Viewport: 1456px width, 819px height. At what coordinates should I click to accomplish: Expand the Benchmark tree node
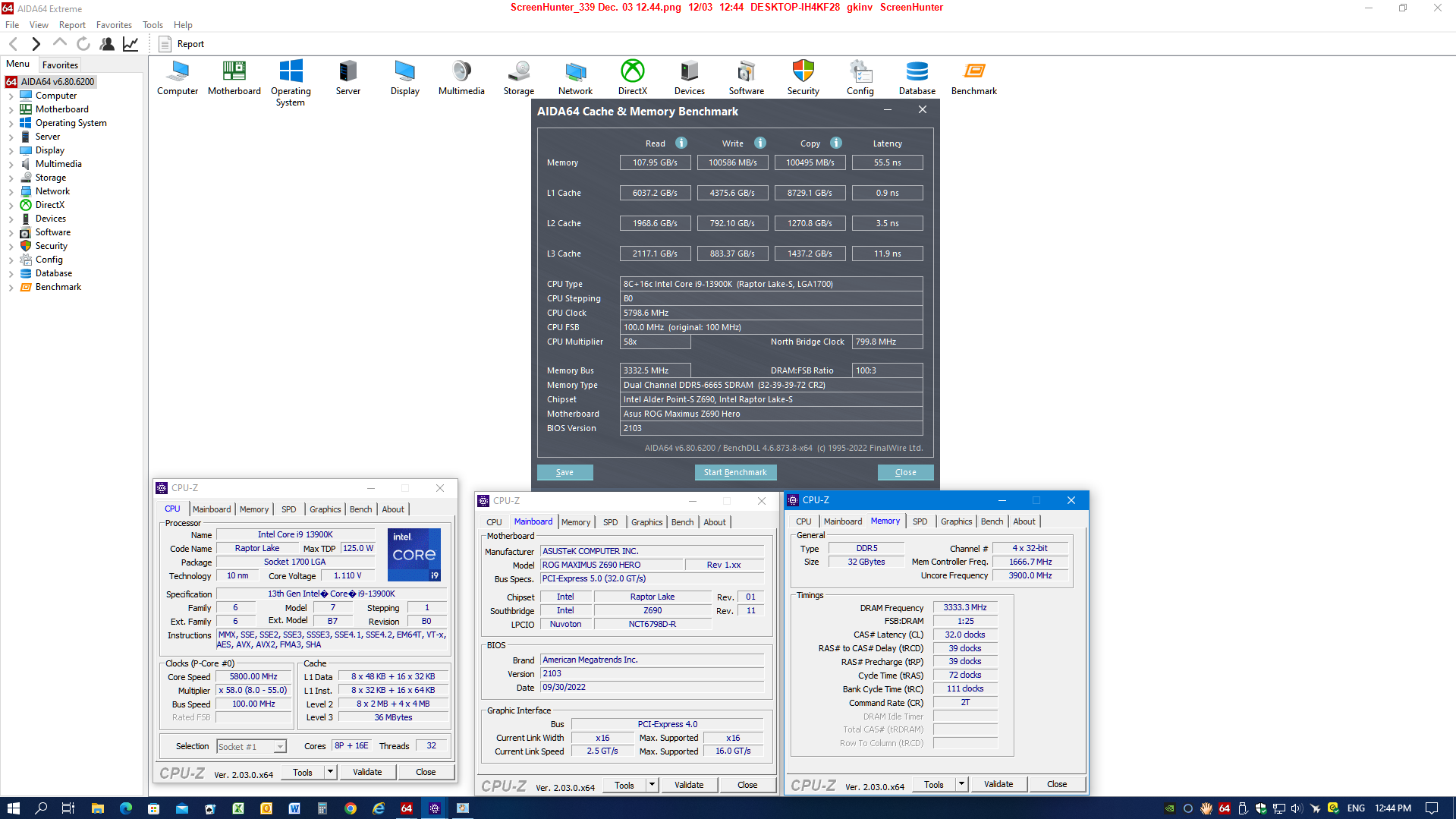[11, 288]
